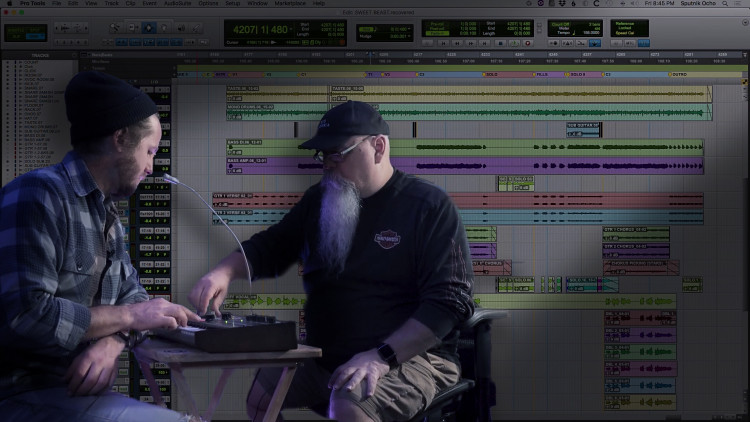The image size is (750, 422).
Task: Click the Tempo value field
Action: click(591, 33)
